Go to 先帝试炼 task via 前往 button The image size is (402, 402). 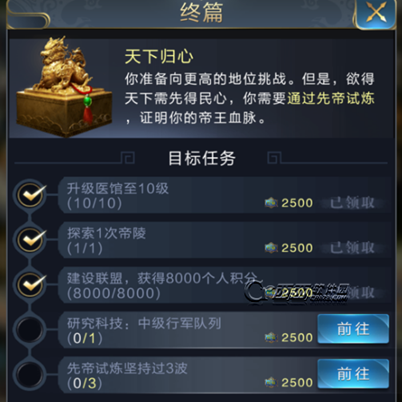tap(353, 374)
